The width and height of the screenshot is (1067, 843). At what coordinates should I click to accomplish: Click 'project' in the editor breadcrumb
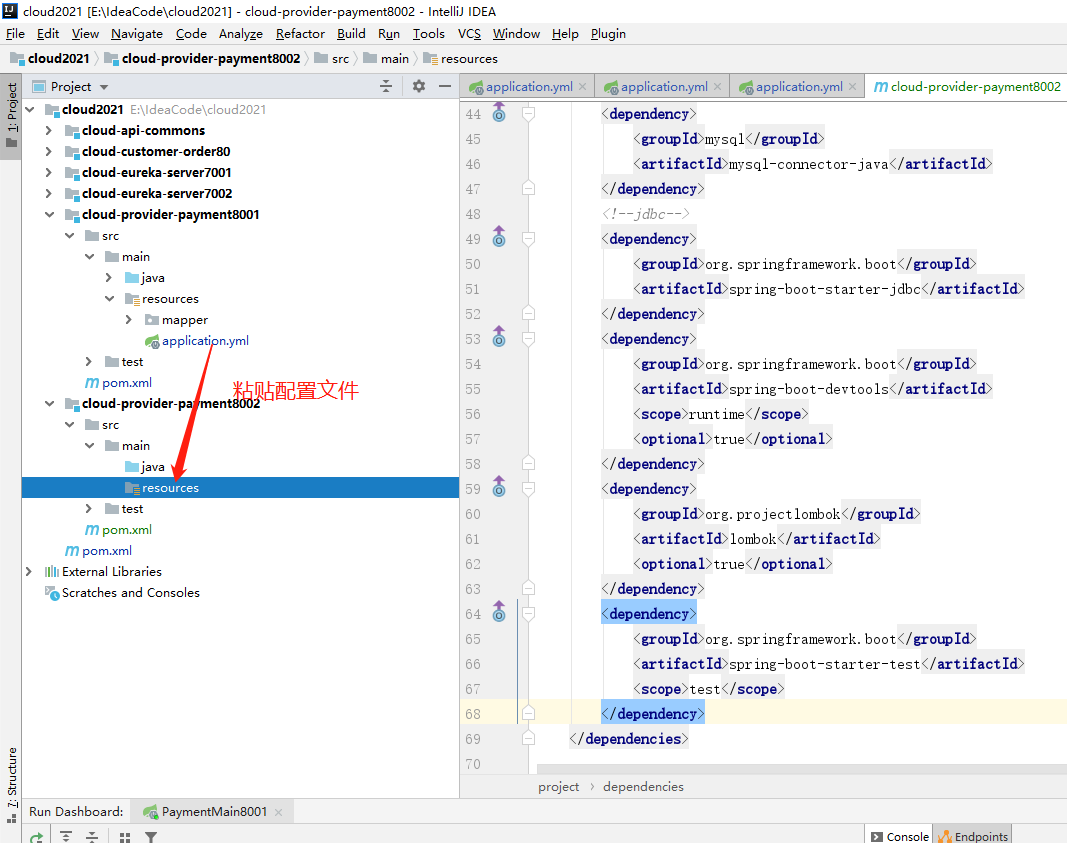pyautogui.click(x=559, y=787)
